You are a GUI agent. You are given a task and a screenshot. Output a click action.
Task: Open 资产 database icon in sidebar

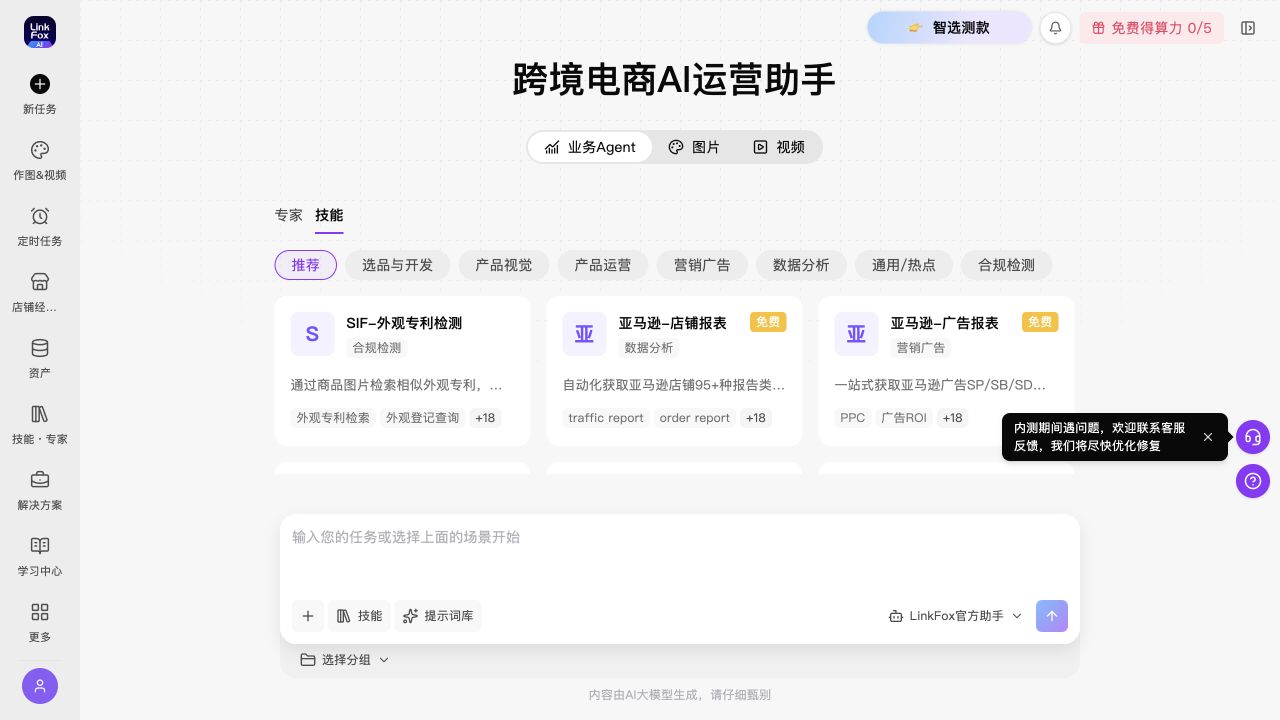[40, 348]
